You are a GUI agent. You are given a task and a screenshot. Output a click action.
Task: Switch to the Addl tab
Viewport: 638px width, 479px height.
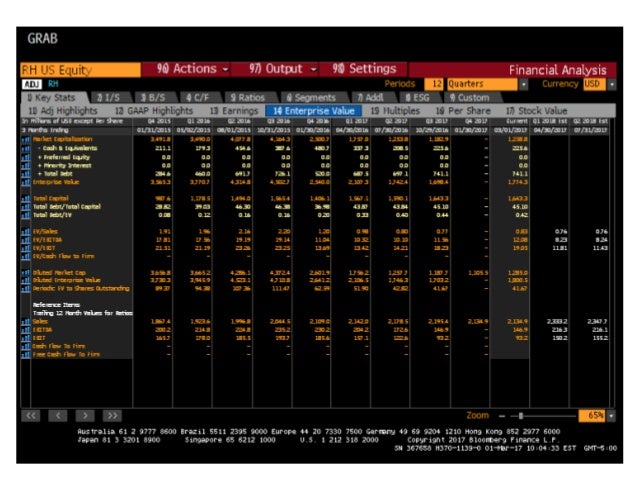click(x=370, y=98)
